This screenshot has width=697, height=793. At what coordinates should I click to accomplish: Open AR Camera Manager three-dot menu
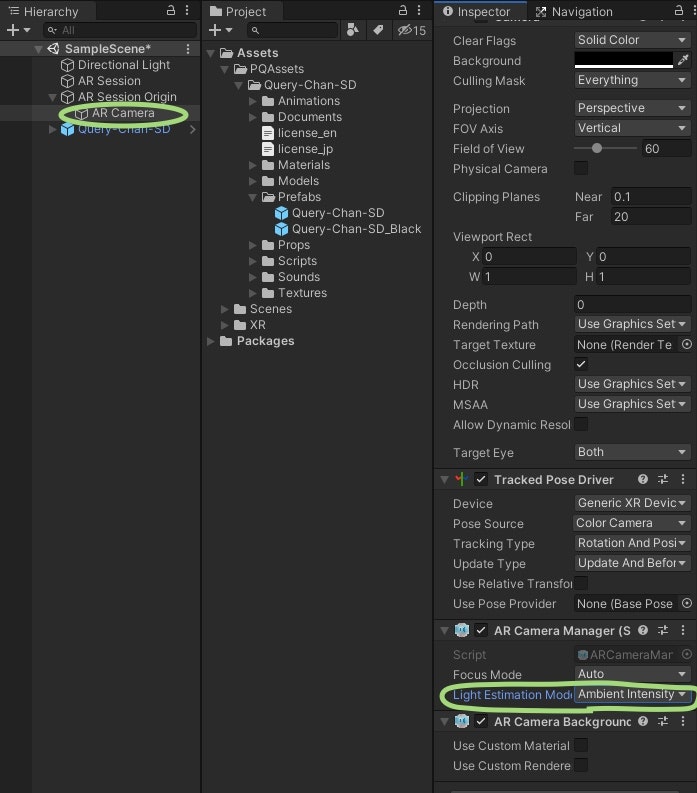pyautogui.click(x=683, y=630)
